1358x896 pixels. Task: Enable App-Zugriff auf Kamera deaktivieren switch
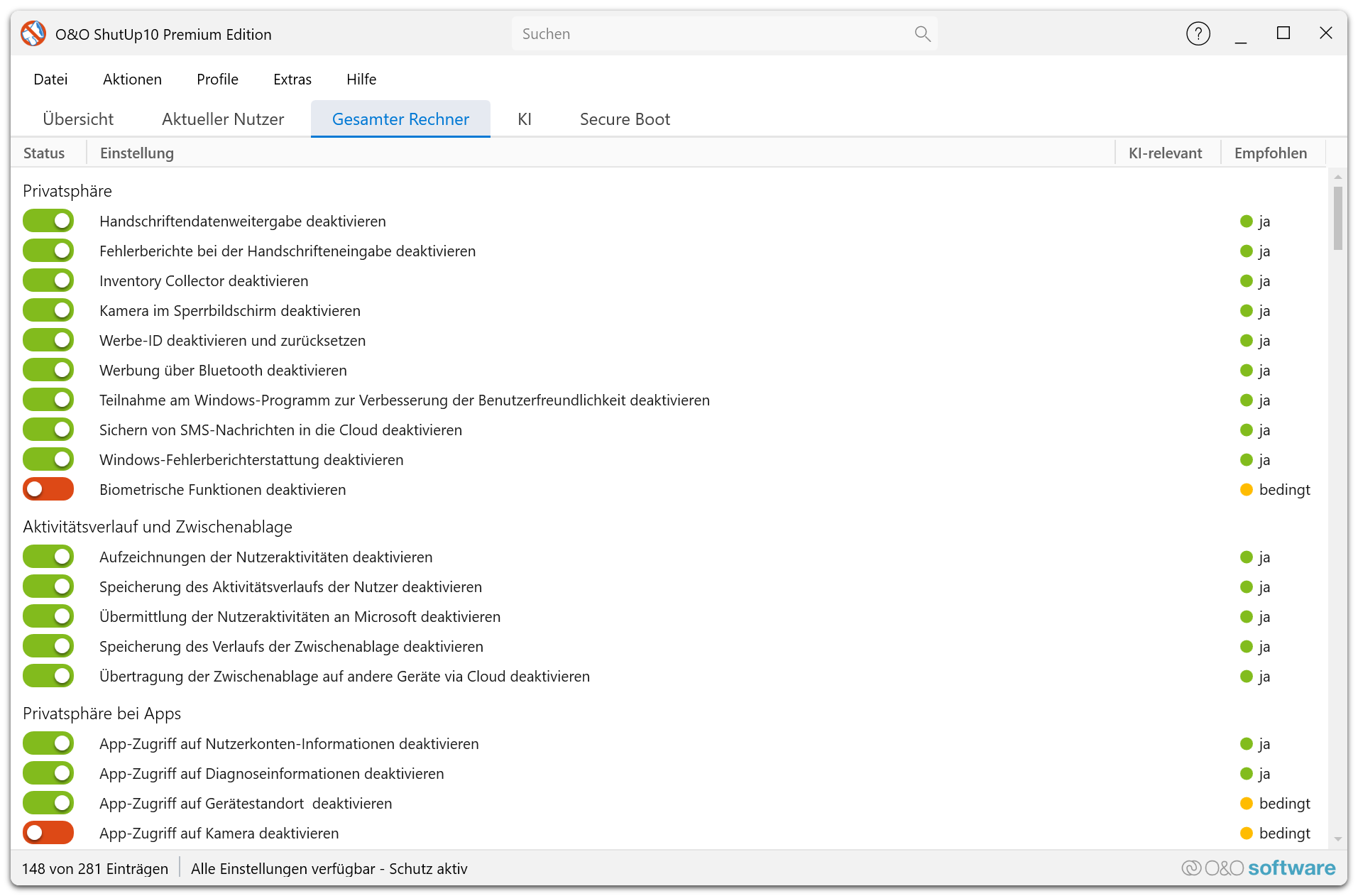[x=48, y=833]
